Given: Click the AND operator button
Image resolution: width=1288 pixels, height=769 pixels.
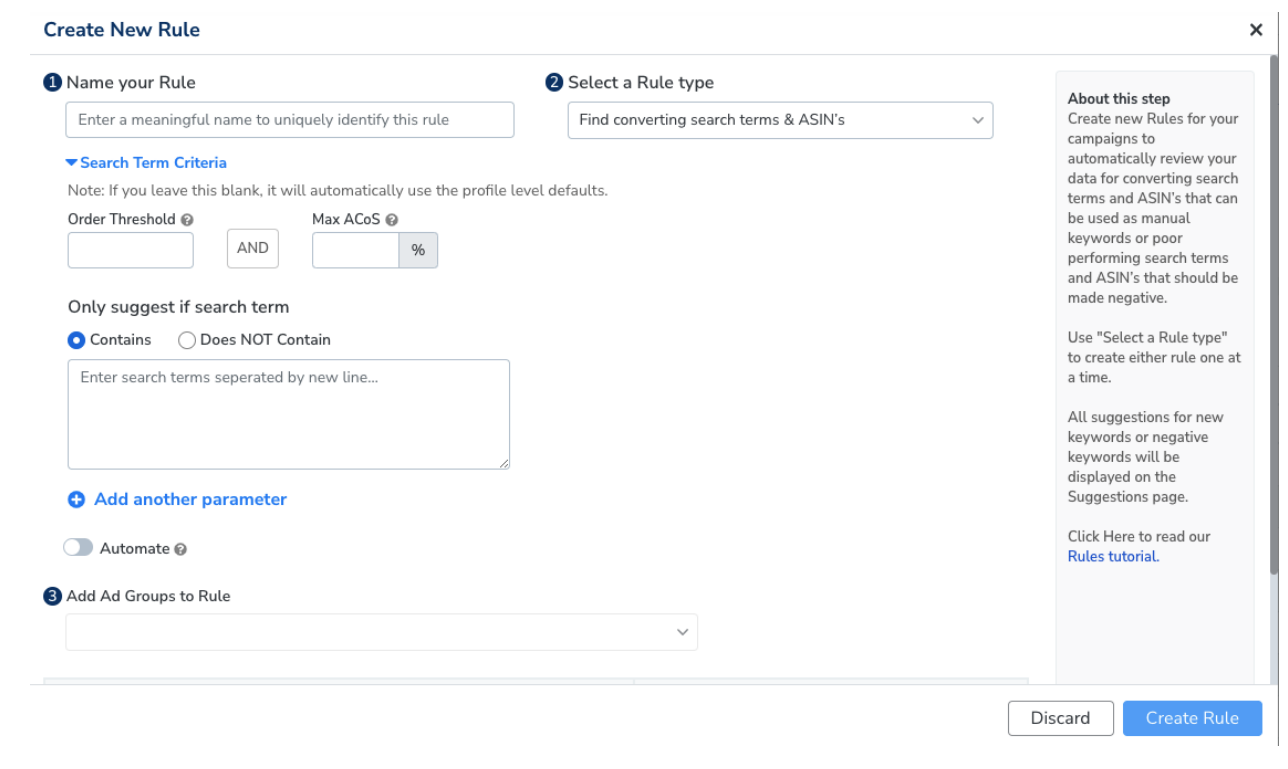Looking at the screenshot, I should pyautogui.click(x=253, y=249).
